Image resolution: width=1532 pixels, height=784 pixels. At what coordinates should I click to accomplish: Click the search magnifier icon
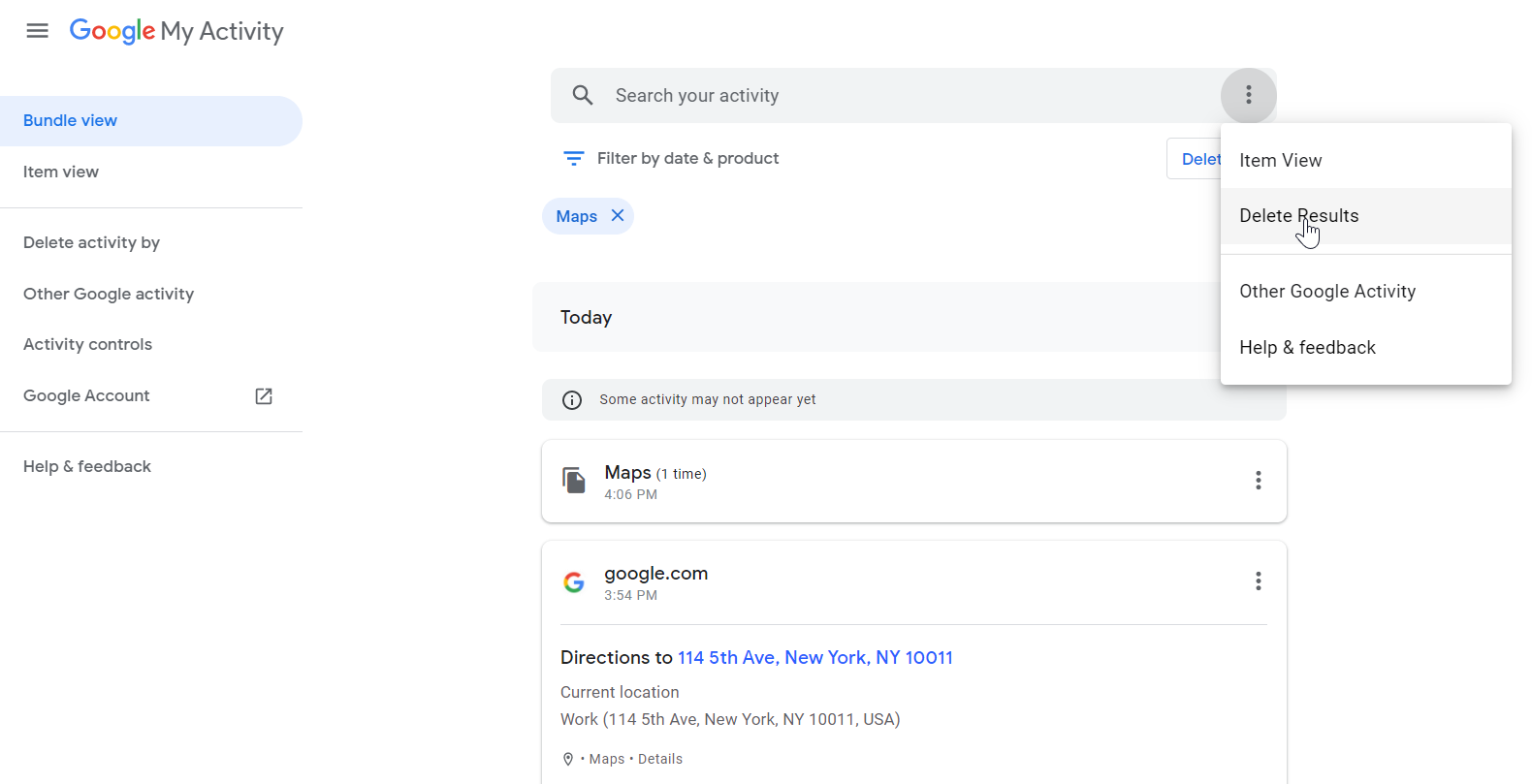583,95
